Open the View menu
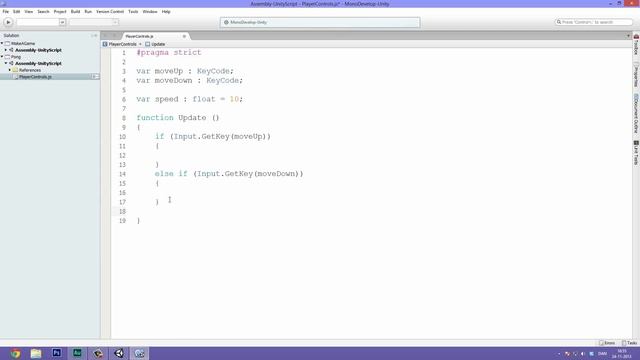The height and width of the screenshot is (360, 640). (x=29, y=12)
